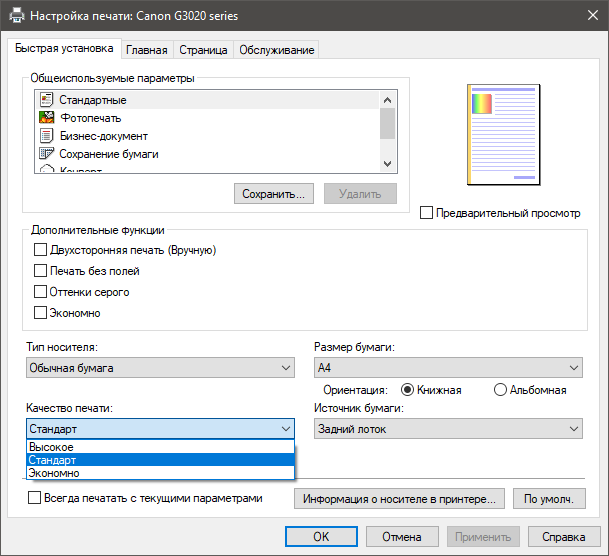Select Альбомная orientation radio button

[x=500, y=389]
